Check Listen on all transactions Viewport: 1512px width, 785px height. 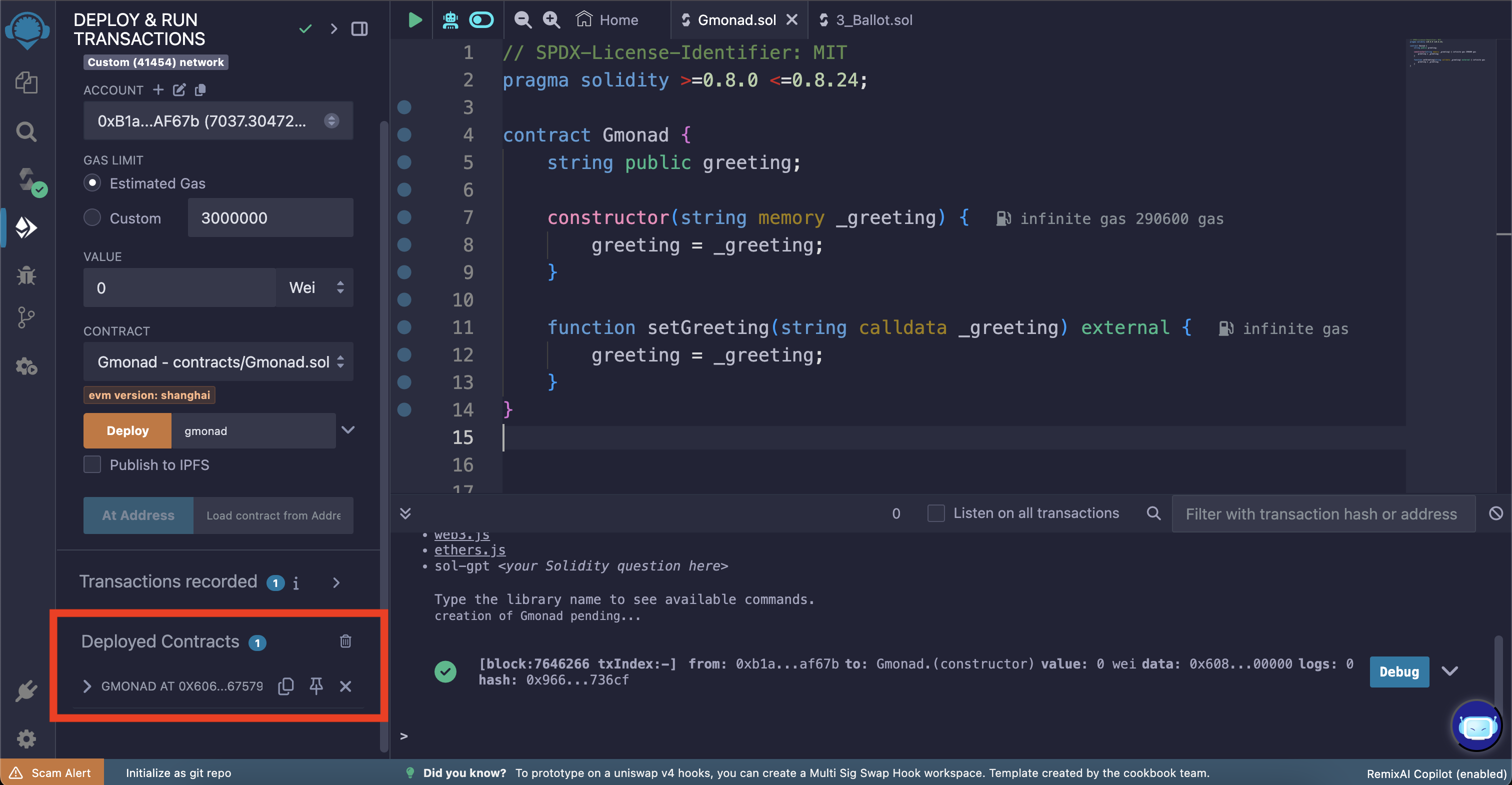(x=935, y=513)
